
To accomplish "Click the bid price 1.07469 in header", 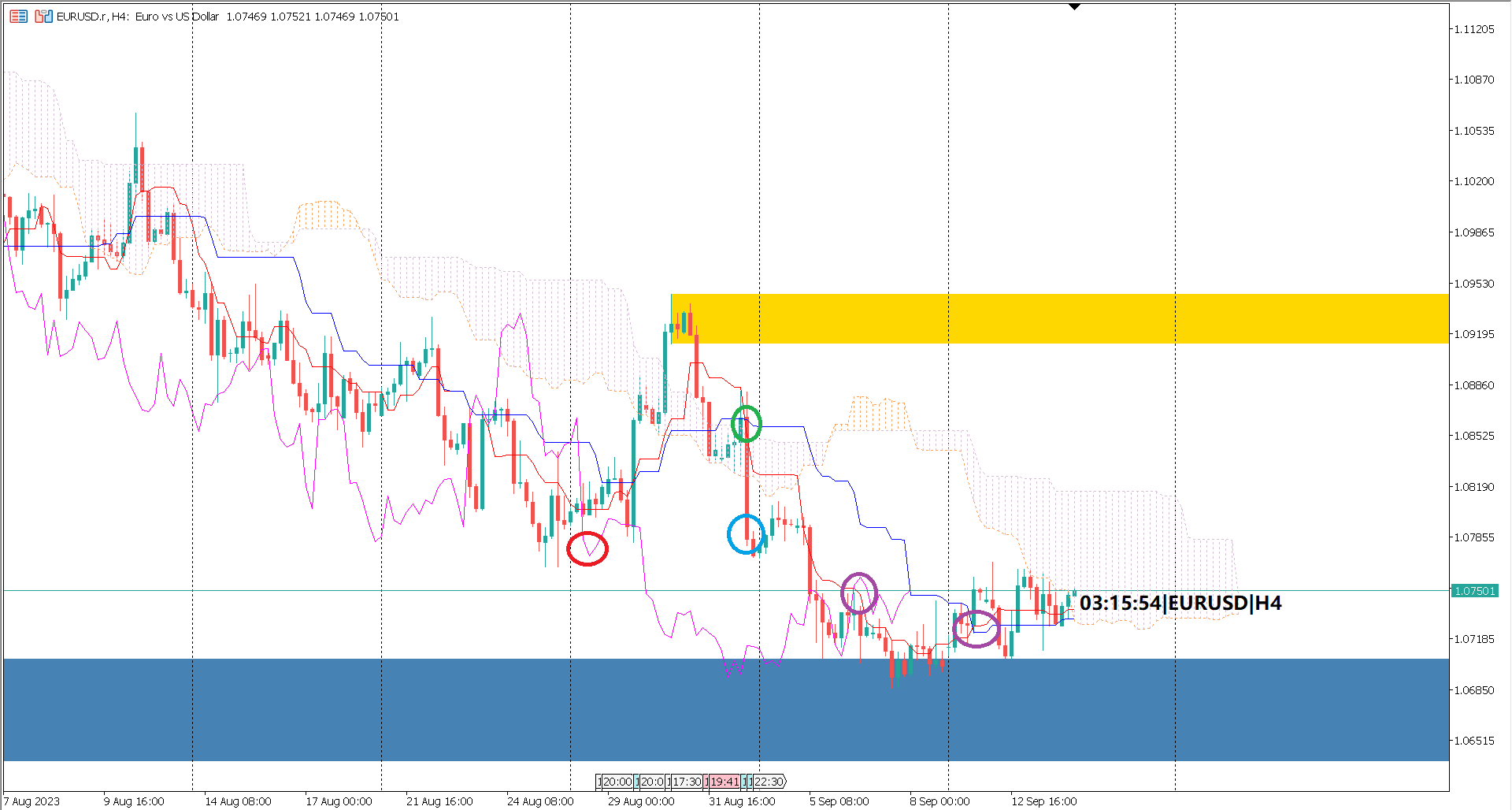I will [x=246, y=16].
